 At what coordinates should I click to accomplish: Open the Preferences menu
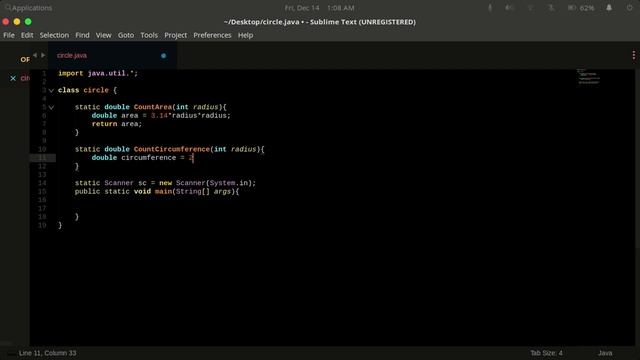(212, 35)
